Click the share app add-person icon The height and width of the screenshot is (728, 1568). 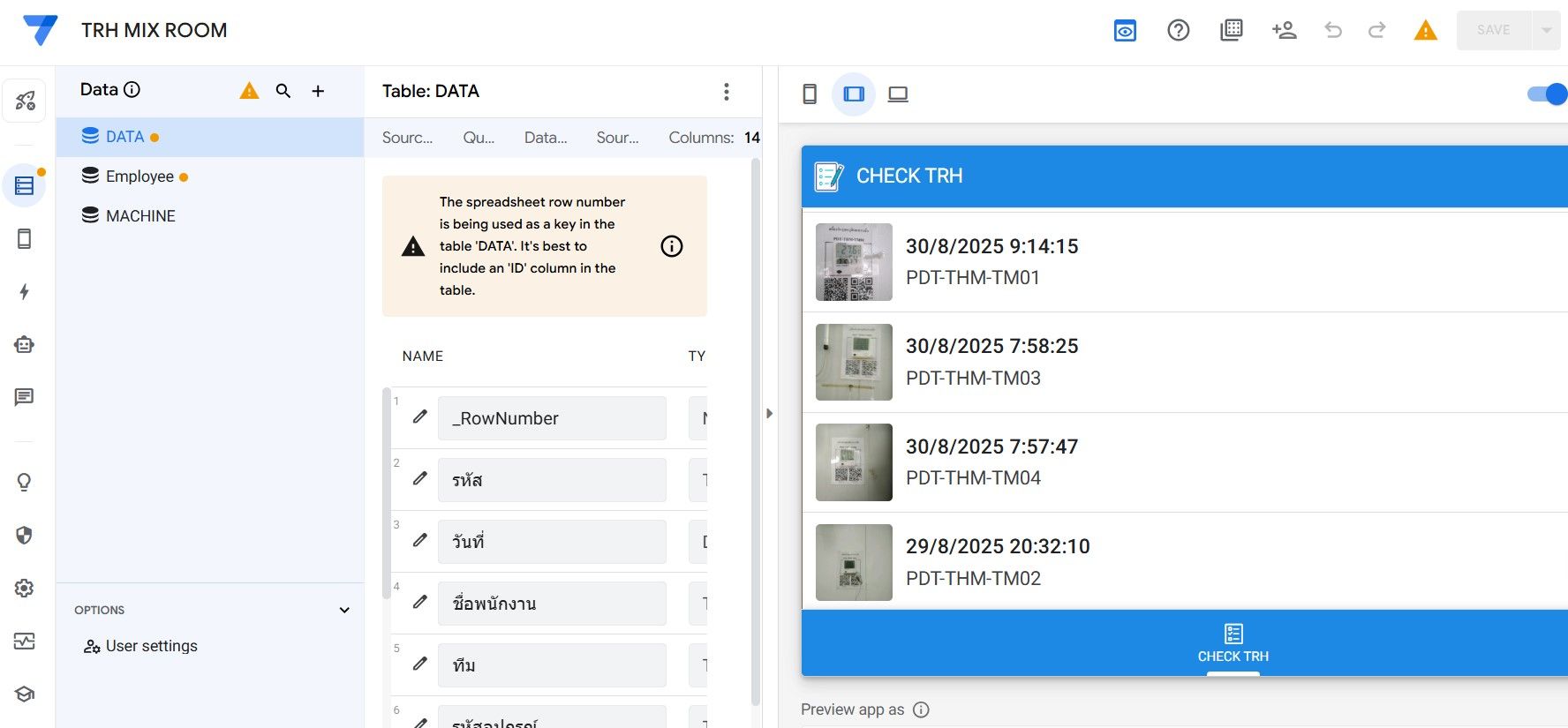[1284, 30]
